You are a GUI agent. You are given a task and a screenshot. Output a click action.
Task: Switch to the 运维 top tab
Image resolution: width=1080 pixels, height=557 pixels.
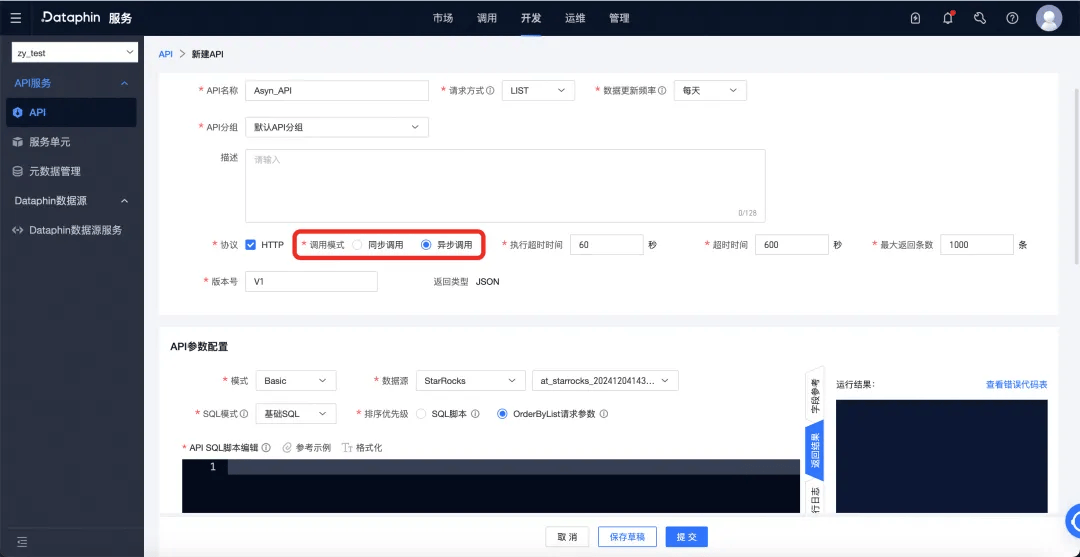tap(575, 19)
